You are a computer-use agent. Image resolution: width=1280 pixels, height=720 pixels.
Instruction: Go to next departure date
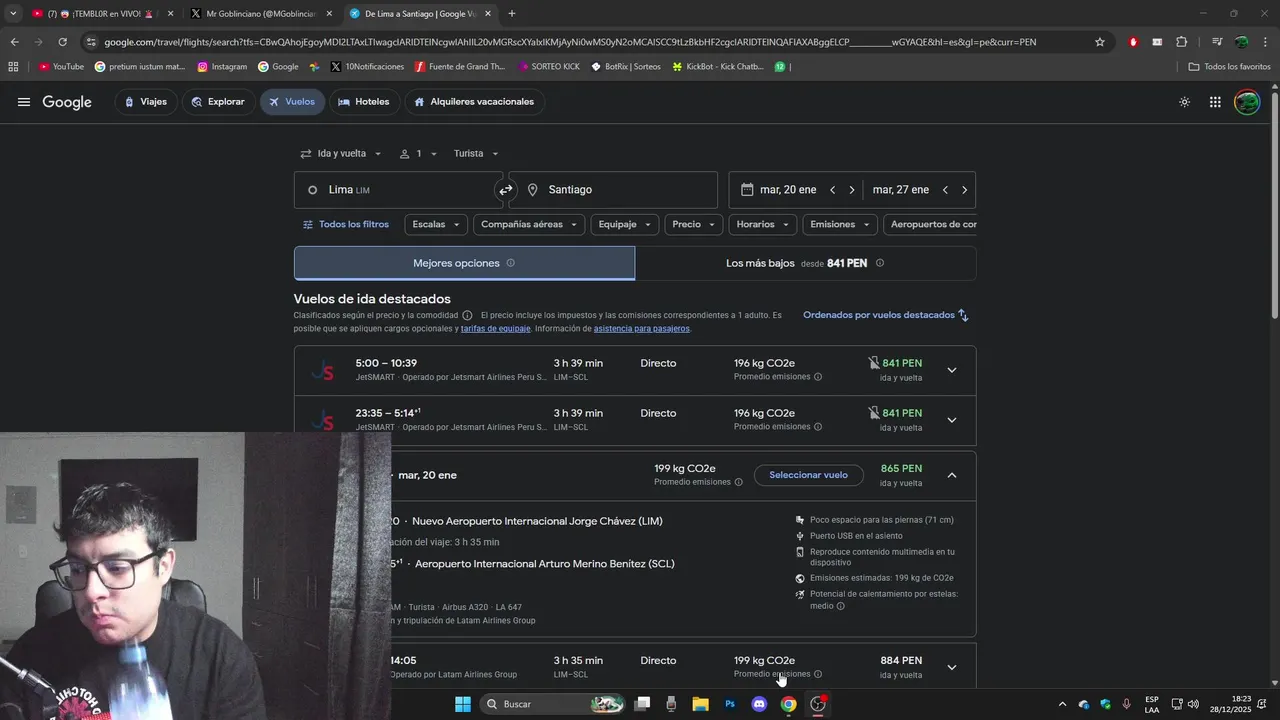(852, 190)
